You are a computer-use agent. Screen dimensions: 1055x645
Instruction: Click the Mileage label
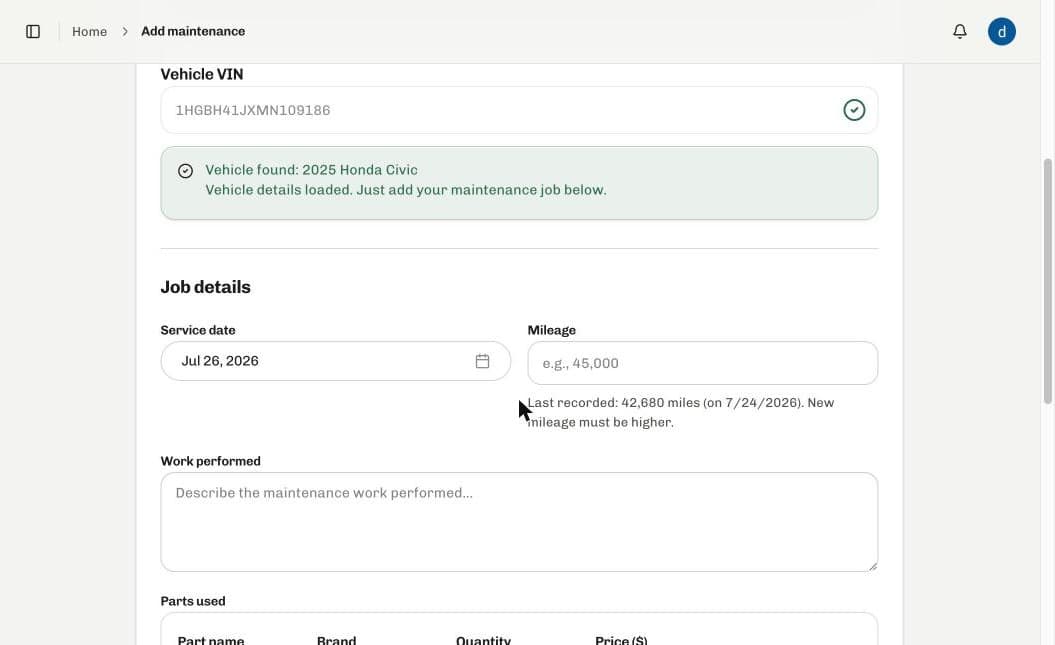coord(551,330)
